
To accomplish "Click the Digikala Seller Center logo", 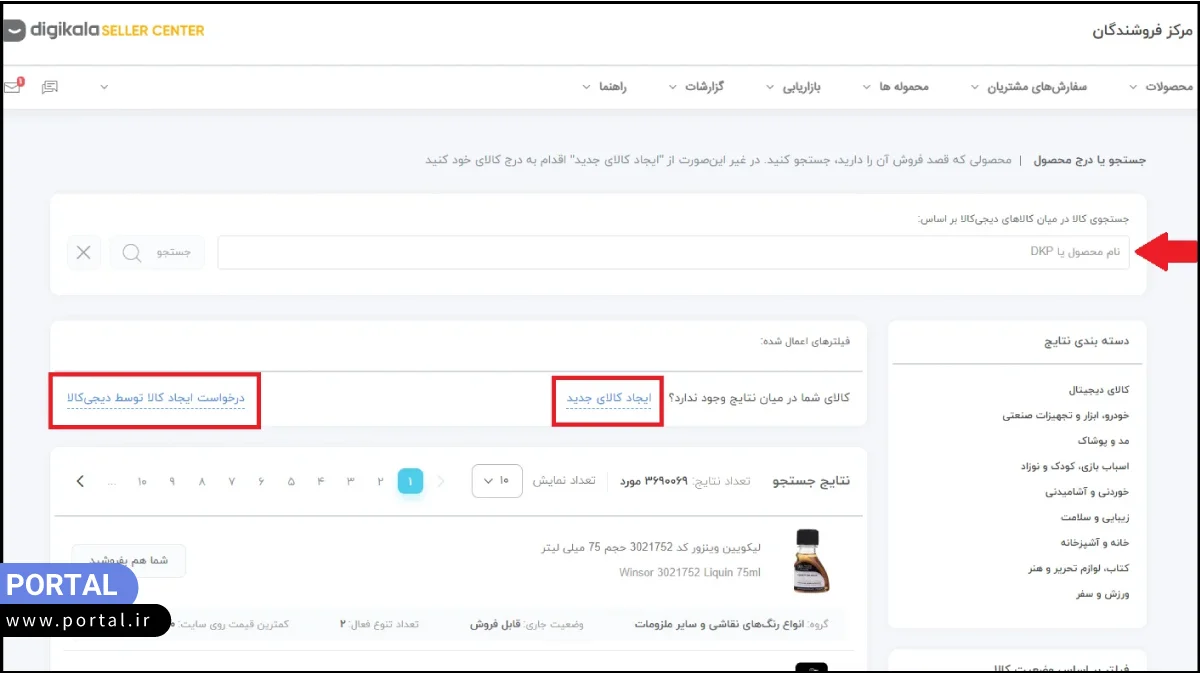I will (103, 30).
